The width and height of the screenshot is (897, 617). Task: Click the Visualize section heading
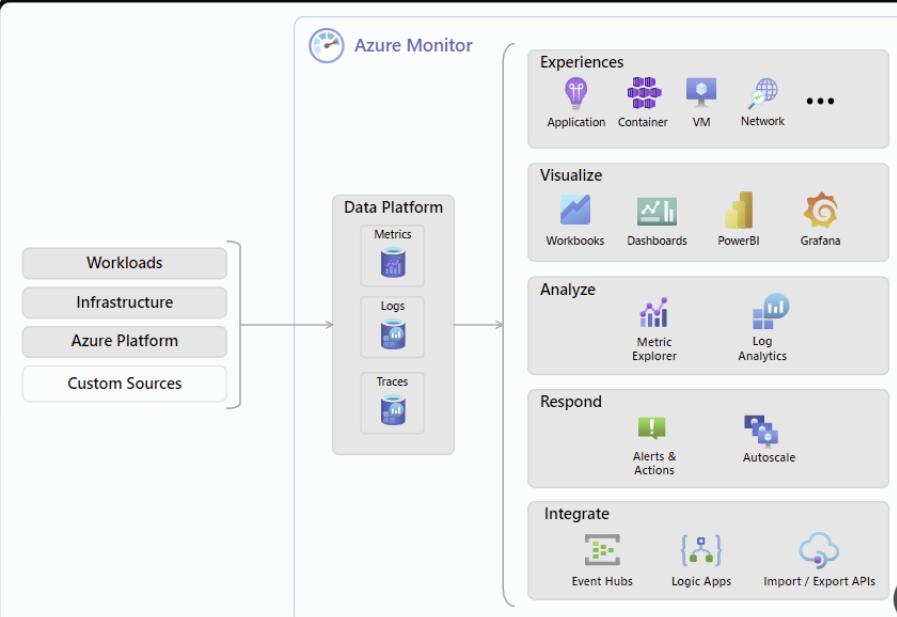[x=571, y=175]
